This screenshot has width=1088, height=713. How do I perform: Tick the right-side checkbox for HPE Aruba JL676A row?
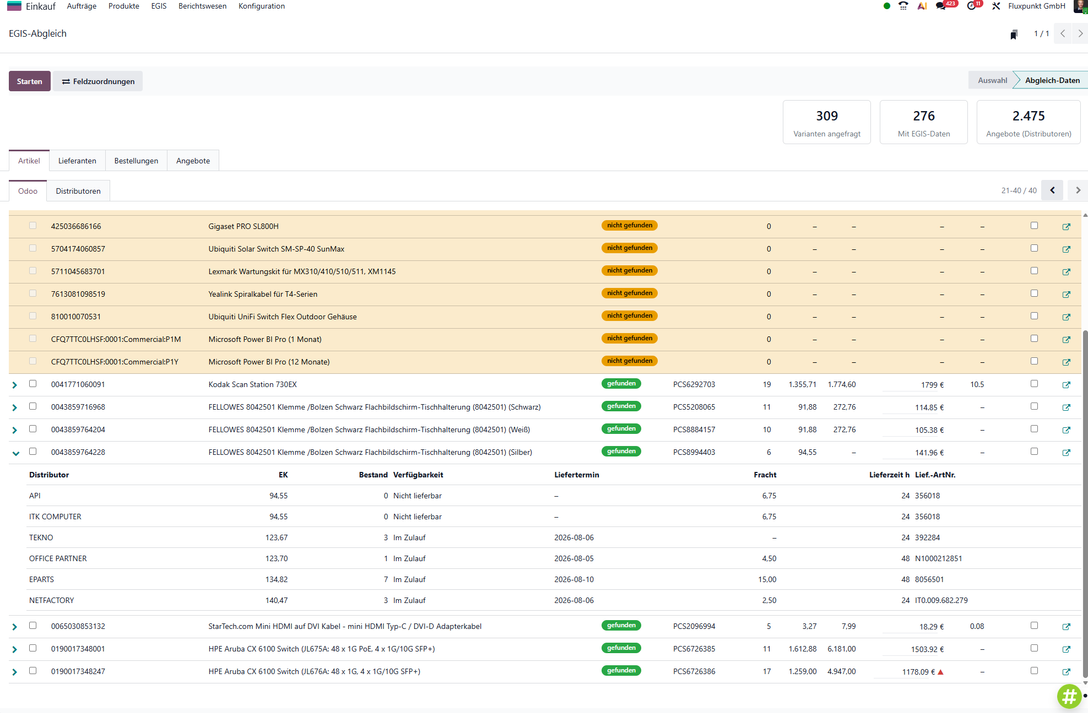[x=1034, y=671]
